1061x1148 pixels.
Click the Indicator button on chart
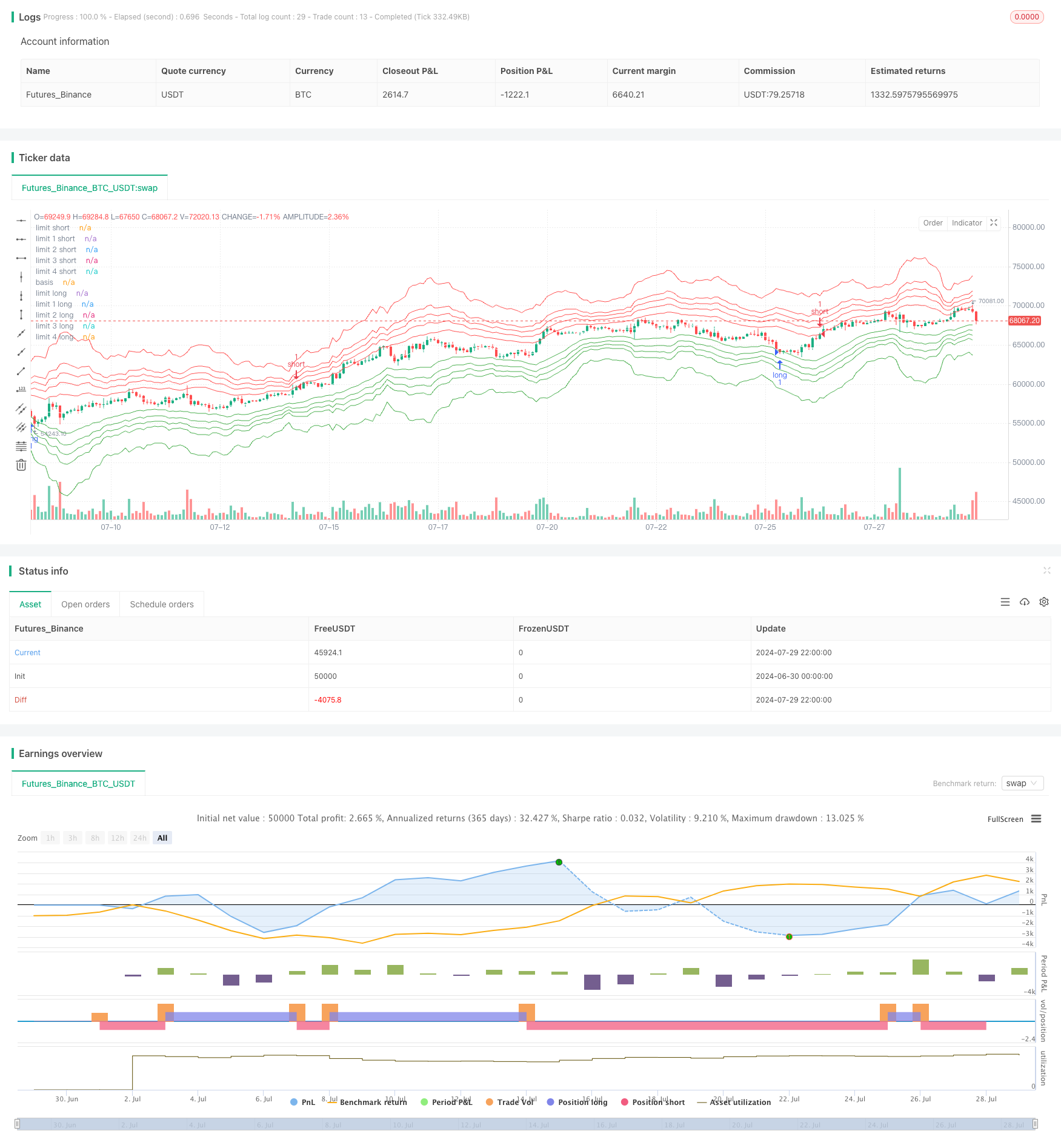[x=967, y=223]
